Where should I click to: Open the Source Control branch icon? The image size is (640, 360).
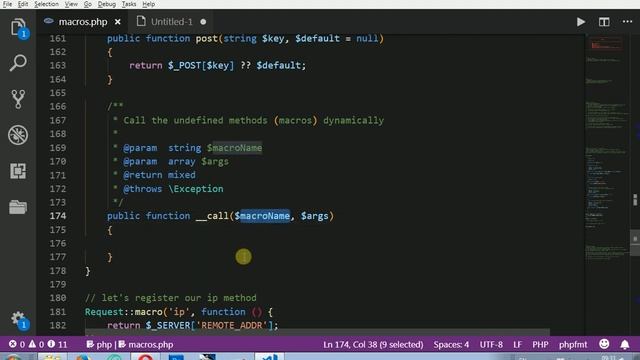pyautogui.click(x=18, y=99)
